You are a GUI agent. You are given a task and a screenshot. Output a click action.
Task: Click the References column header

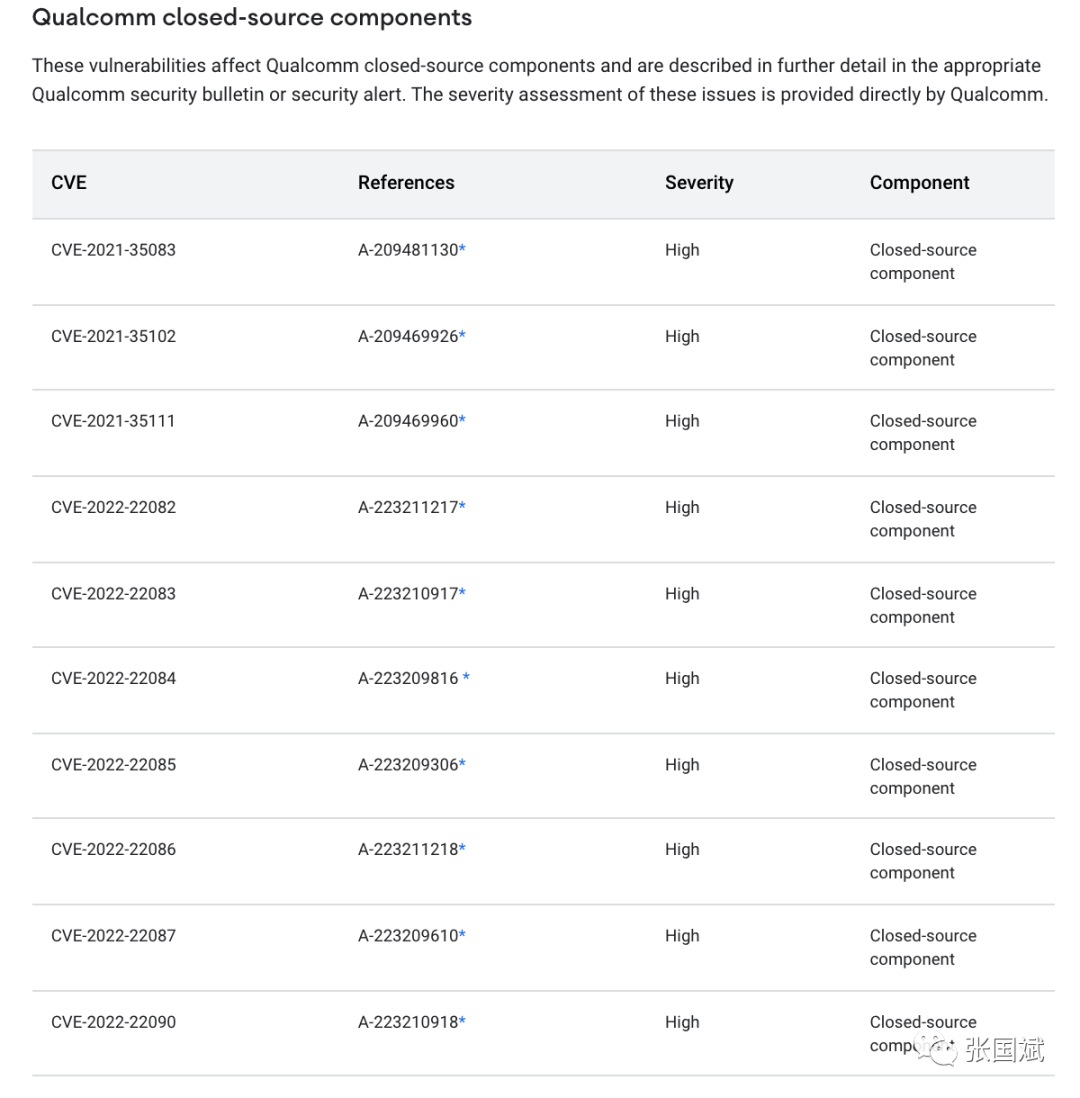(x=406, y=183)
